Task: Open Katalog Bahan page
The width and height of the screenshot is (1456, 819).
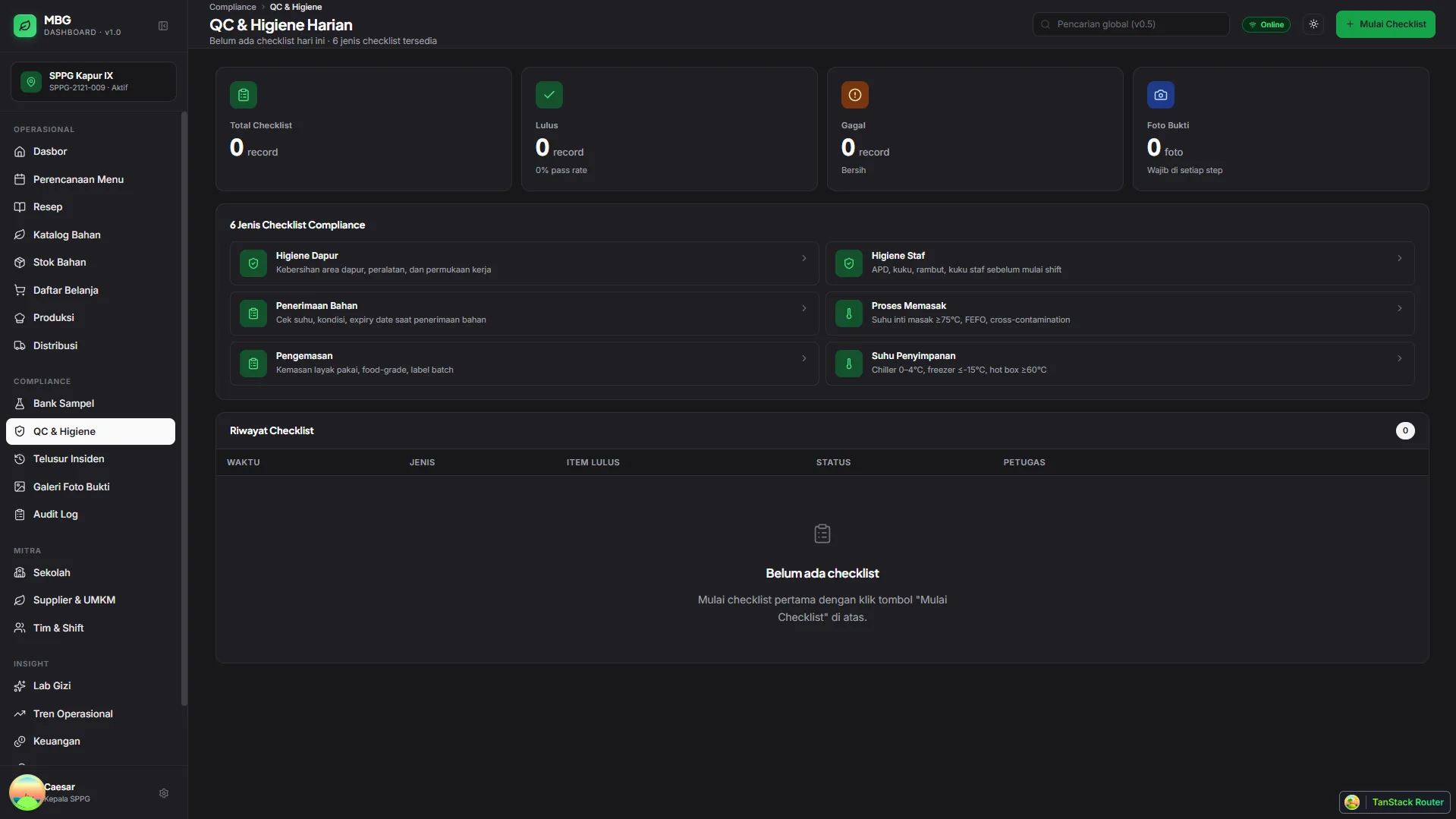Action: 90,235
